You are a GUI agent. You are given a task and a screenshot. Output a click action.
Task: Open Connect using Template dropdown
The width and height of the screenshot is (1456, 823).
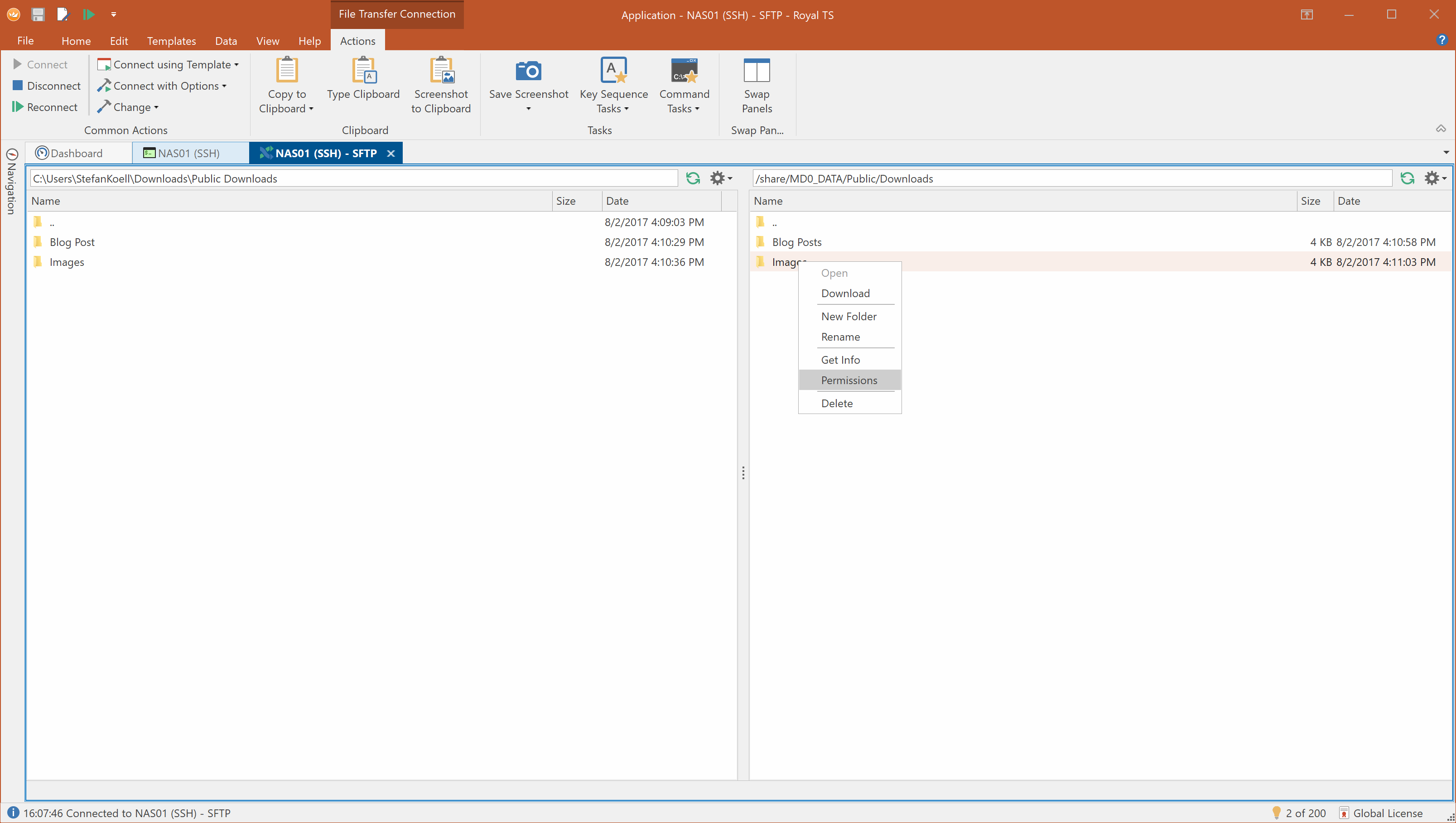[168, 64]
